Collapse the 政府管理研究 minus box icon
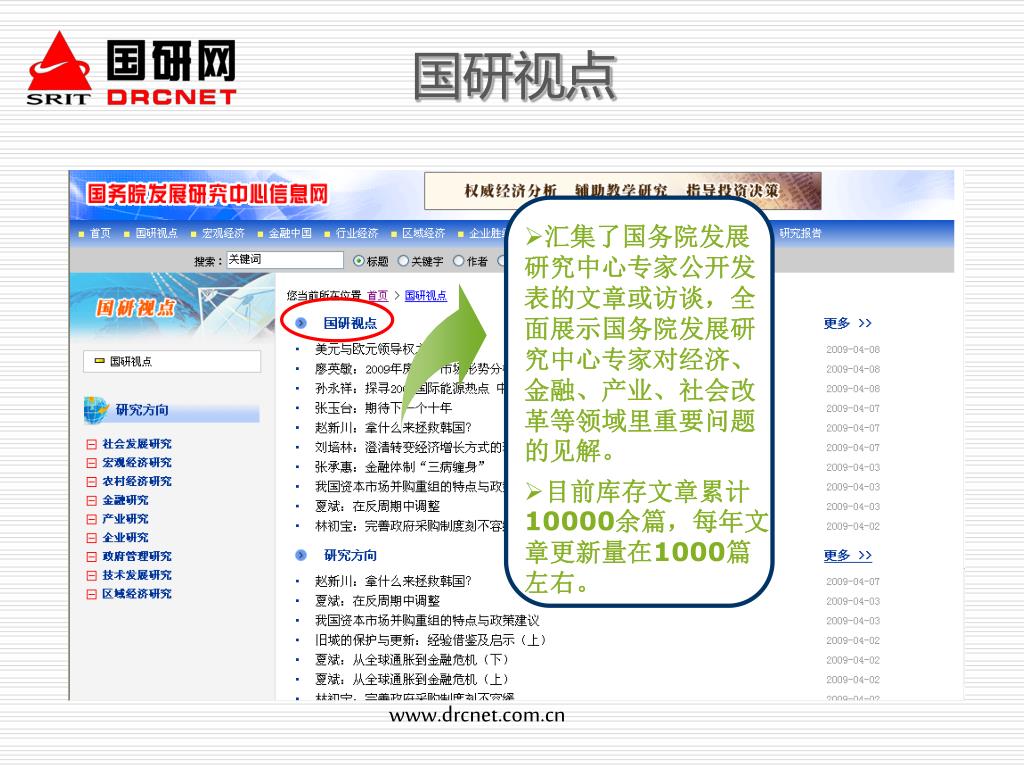The width and height of the screenshot is (1024, 768). [91, 557]
